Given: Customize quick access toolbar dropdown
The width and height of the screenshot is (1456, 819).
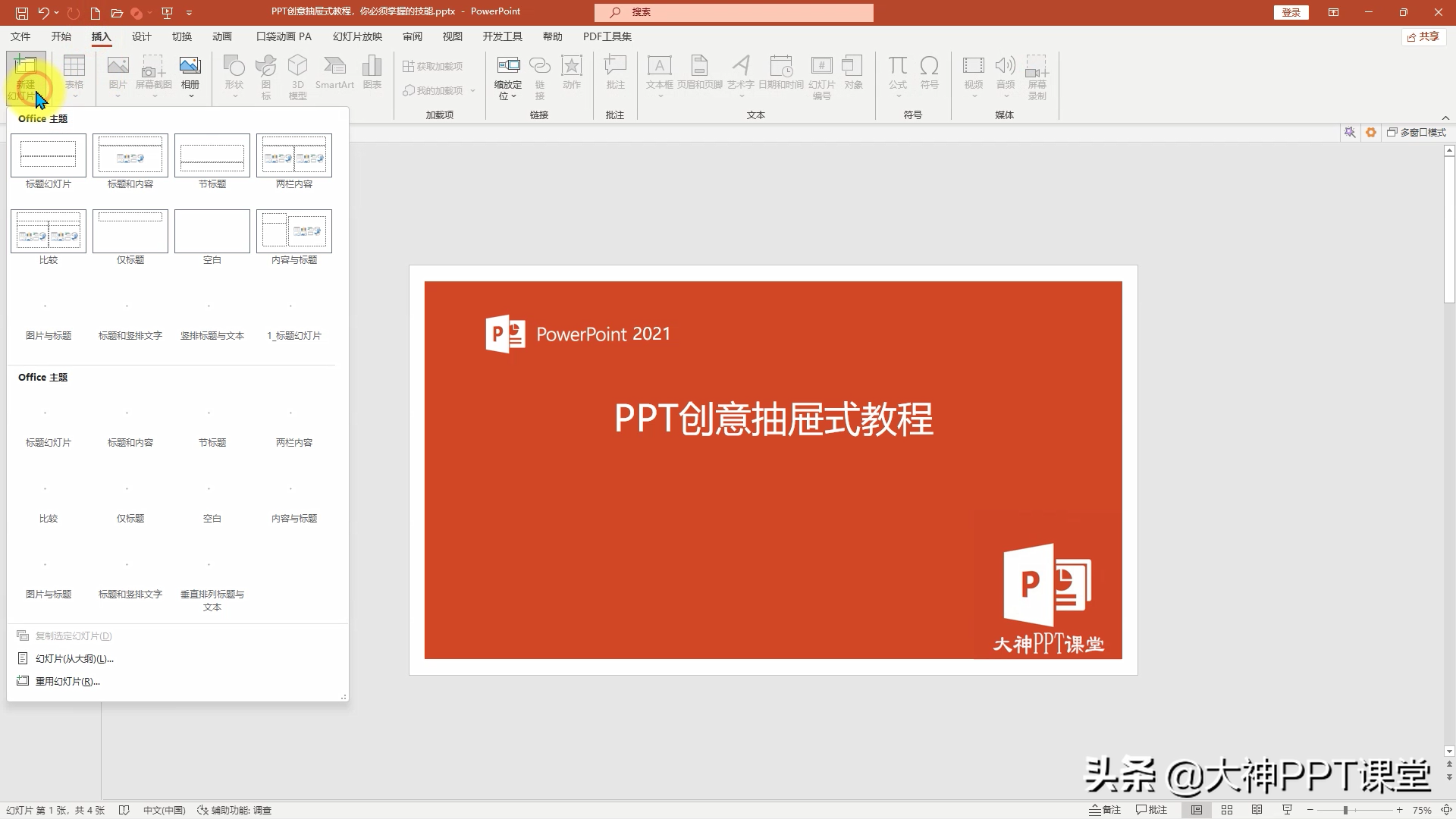Looking at the screenshot, I should [189, 13].
